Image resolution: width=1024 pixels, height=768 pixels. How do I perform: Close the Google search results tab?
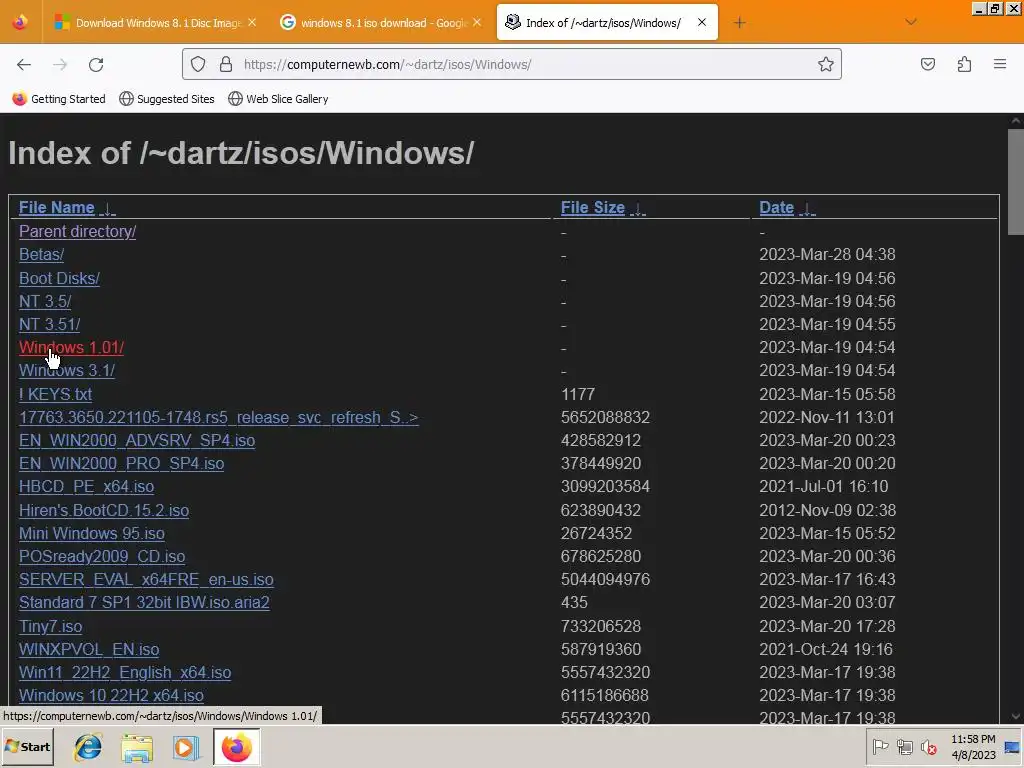pyautogui.click(x=477, y=22)
